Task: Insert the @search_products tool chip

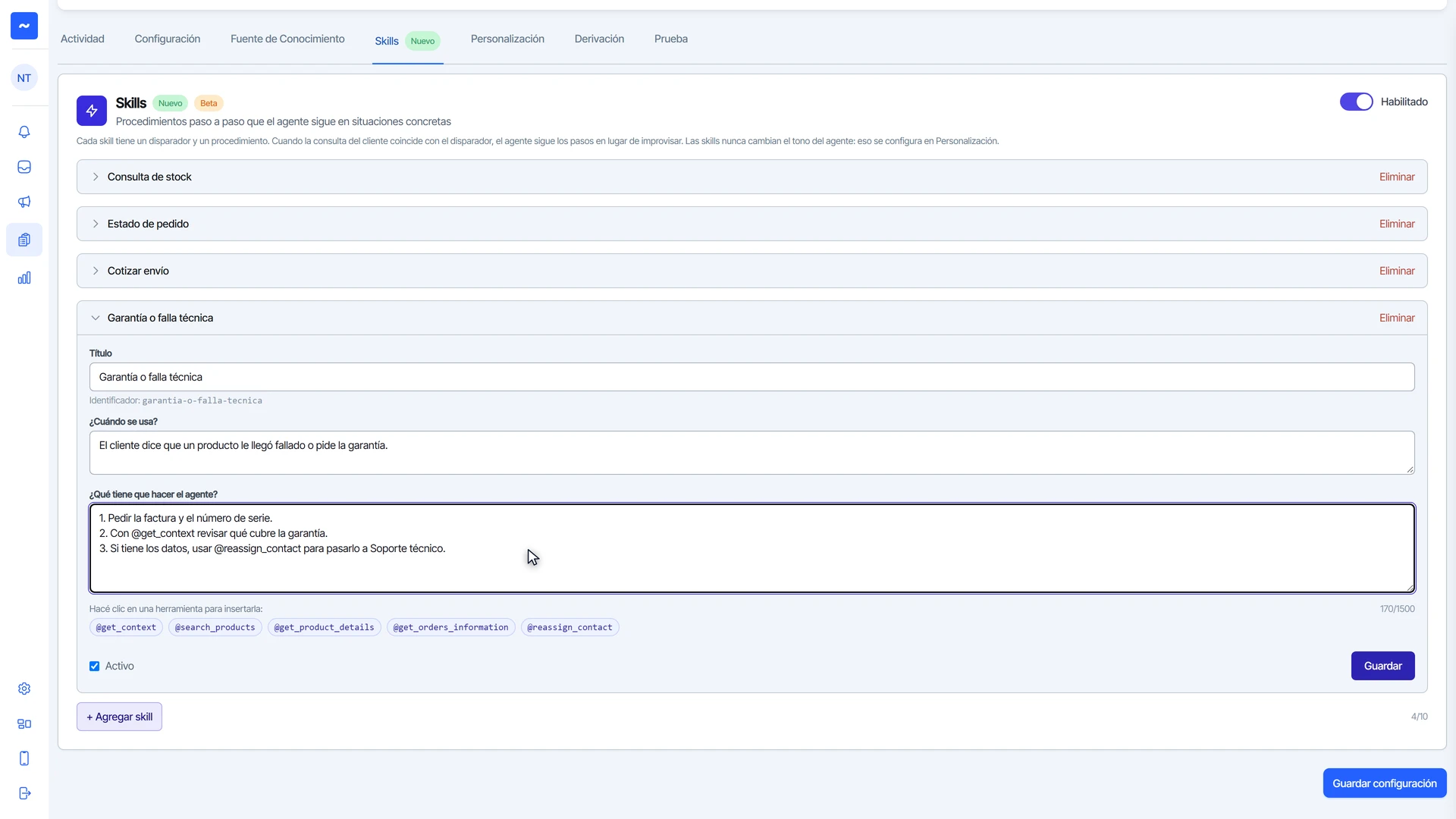Action: 215,627
